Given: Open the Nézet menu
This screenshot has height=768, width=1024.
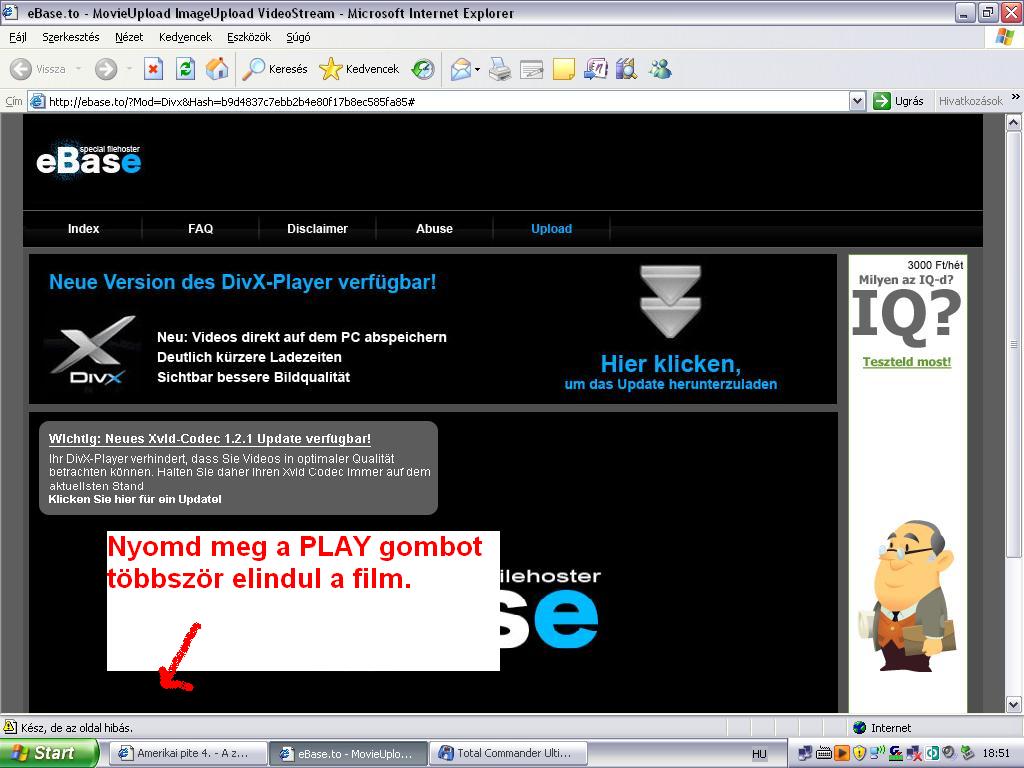Looking at the screenshot, I should 129,37.
